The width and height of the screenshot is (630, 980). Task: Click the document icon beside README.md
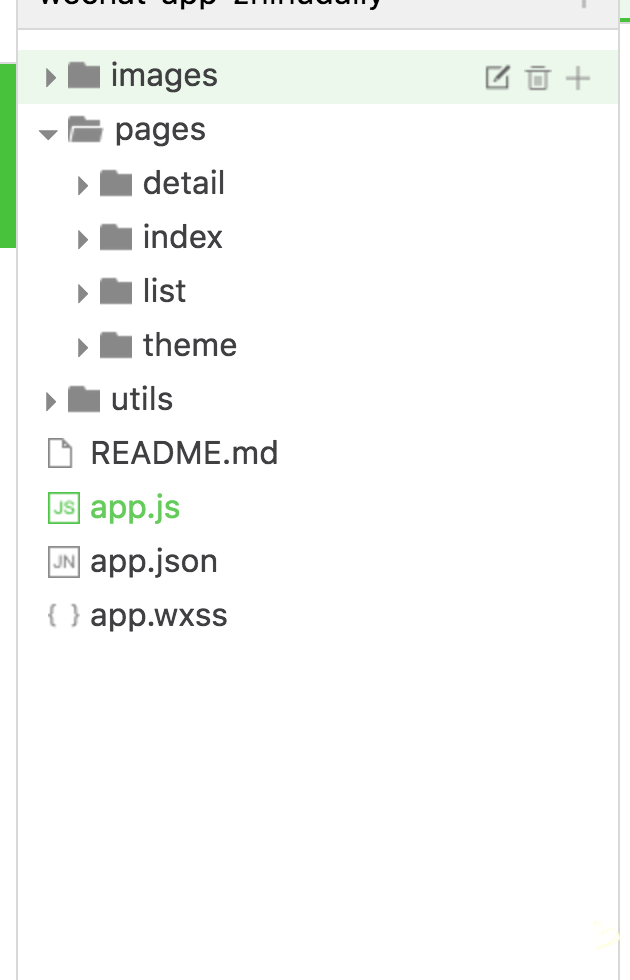[x=62, y=454]
